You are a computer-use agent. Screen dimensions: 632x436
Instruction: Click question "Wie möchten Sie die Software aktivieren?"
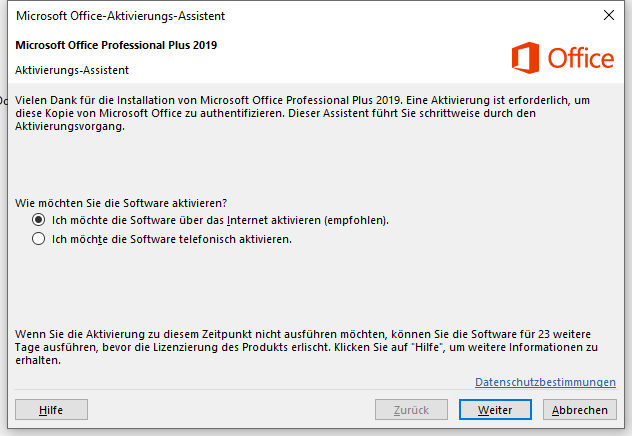pyautogui.click(x=121, y=202)
